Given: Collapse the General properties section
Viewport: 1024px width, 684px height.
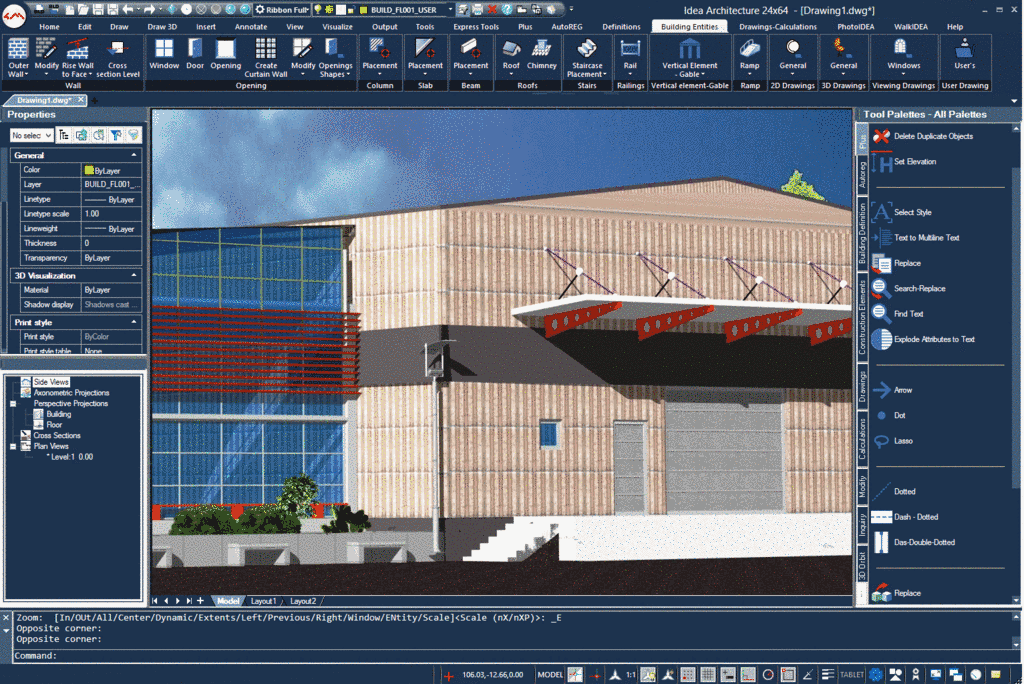Looking at the screenshot, I should click(134, 155).
